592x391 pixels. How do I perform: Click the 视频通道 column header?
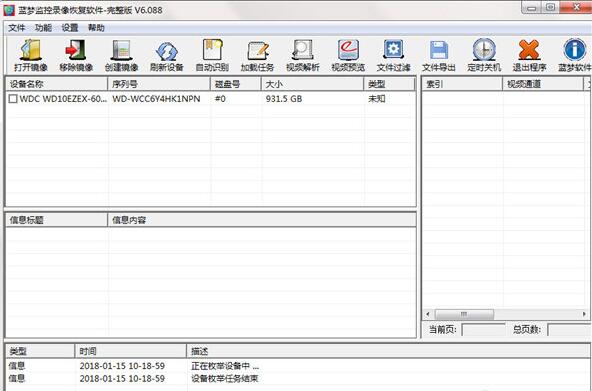[543, 84]
